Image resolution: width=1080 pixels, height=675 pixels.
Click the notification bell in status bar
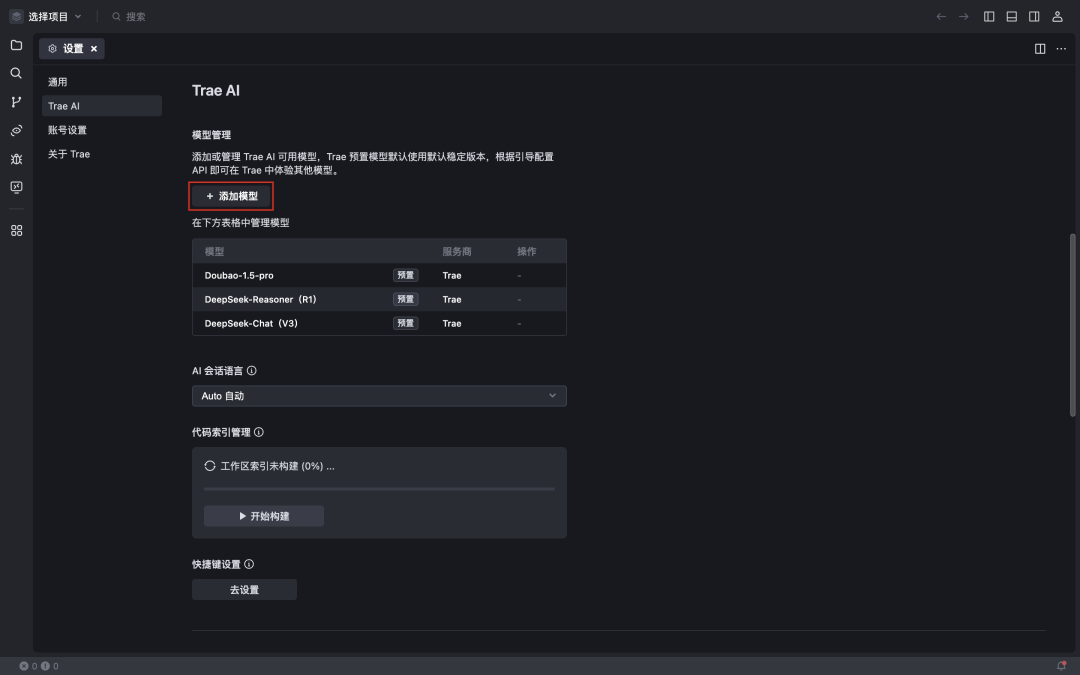pyautogui.click(x=1061, y=666)
